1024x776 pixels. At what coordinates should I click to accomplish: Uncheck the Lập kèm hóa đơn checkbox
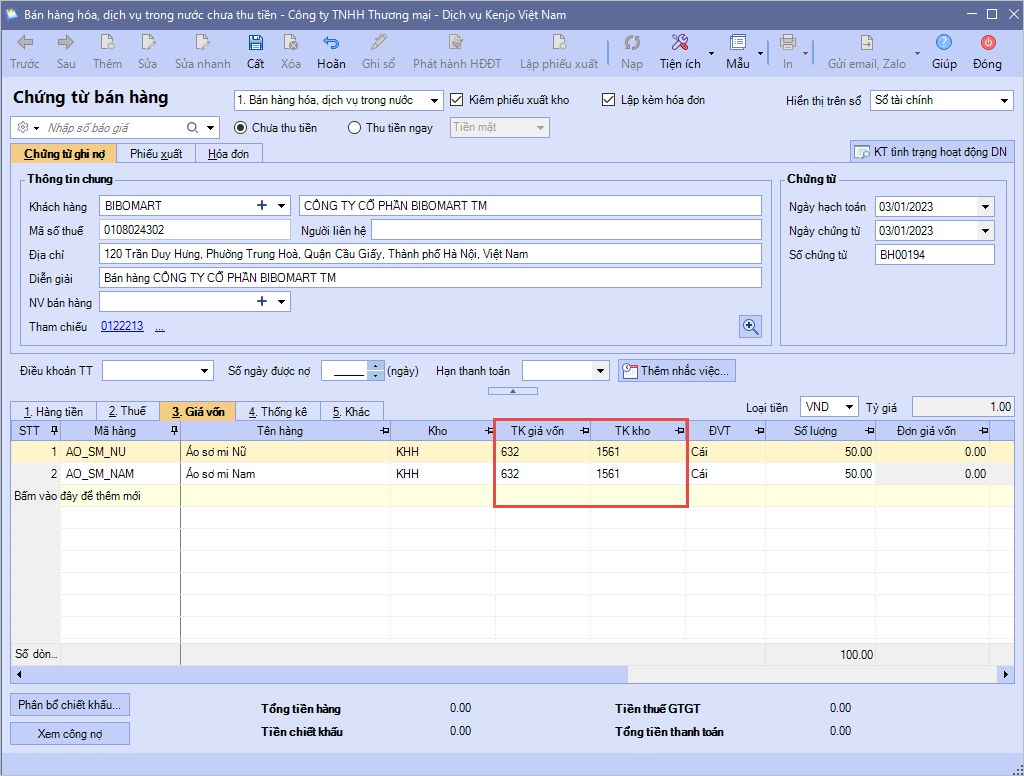pos(609,100)
